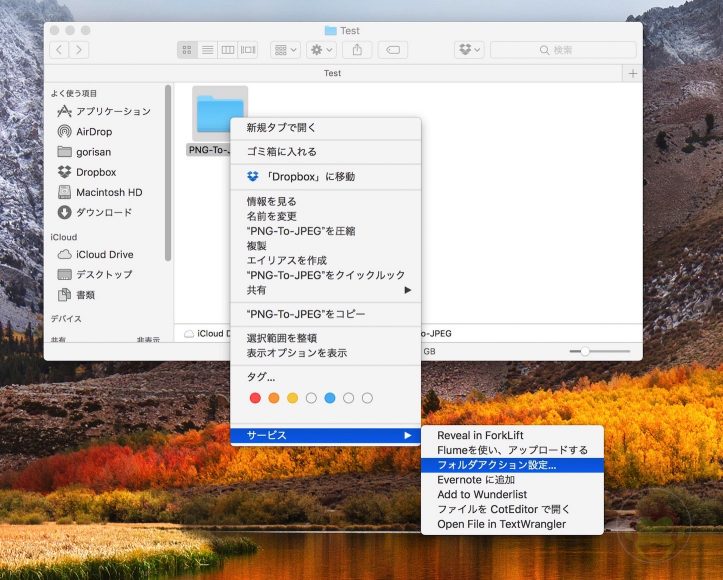Choose 選択範囲を整頓 in context menu

[x=326, y=338]
